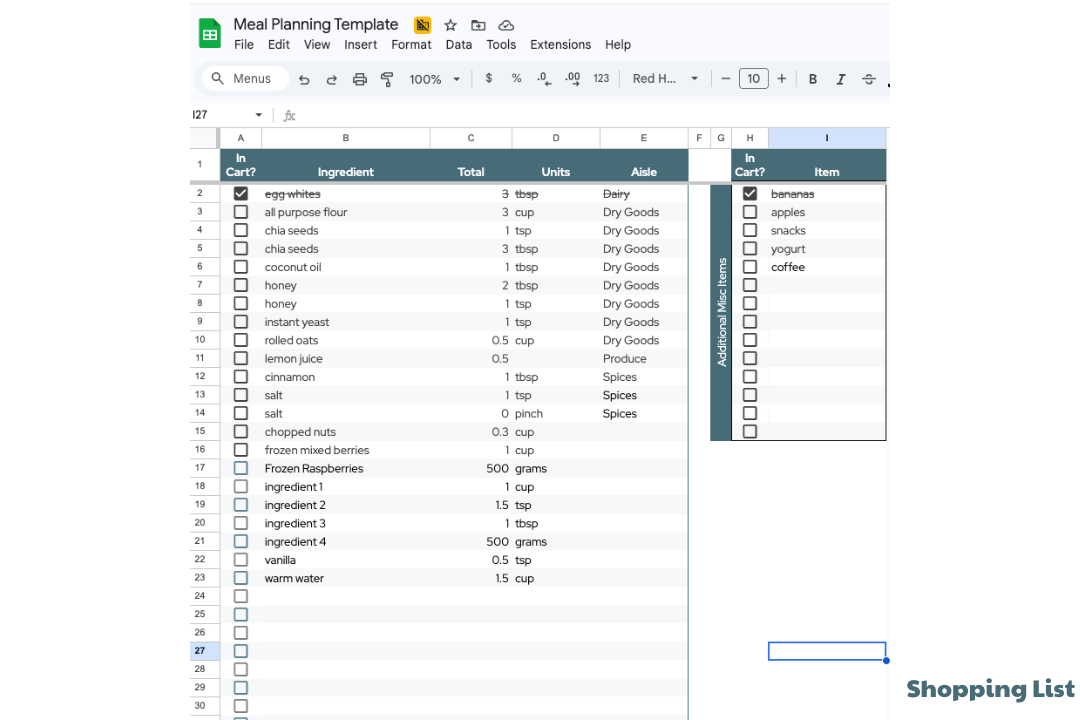This screenshot has height=720, width=1080.
Task: Check the instant yeast checkbox
Action: click(x=240, y=322)
